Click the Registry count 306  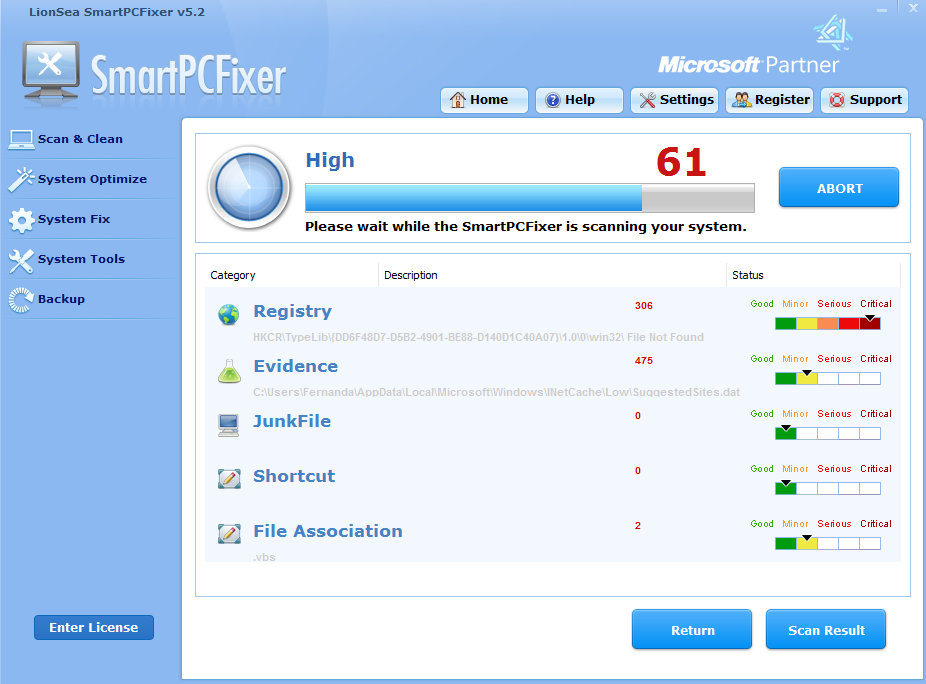(644, 306)
